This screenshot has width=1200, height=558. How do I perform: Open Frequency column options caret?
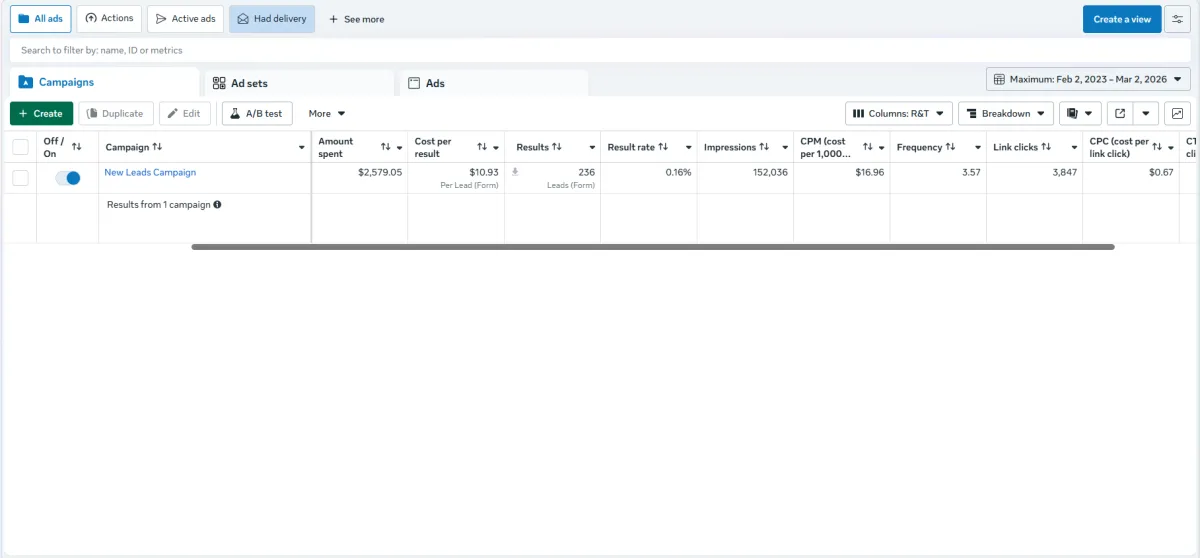point(978,148)
